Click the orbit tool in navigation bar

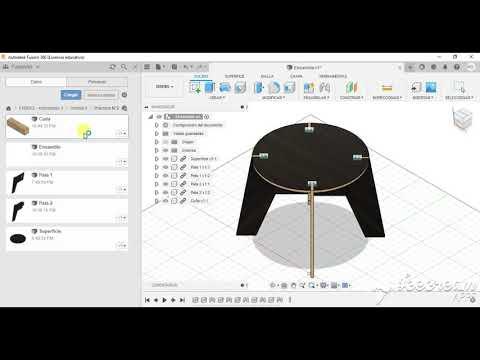(273, 285)
